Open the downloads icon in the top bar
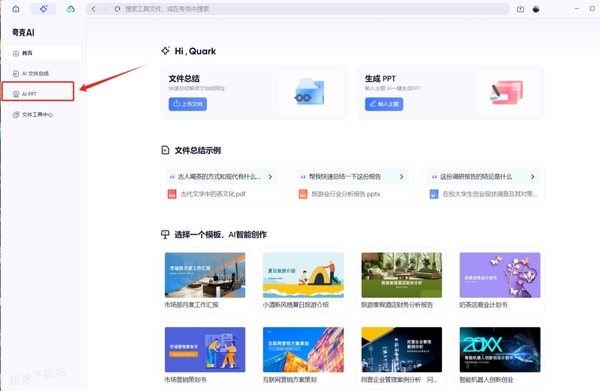 coord(520,9)
